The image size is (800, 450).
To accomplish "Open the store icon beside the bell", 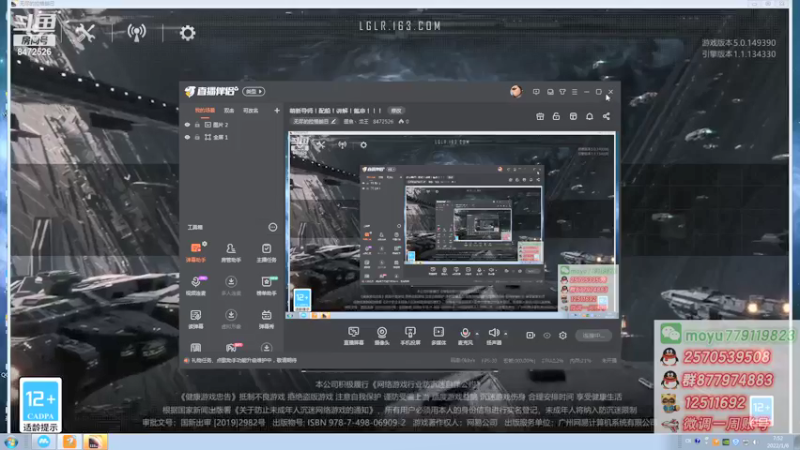I will click(x=573, y=116).
